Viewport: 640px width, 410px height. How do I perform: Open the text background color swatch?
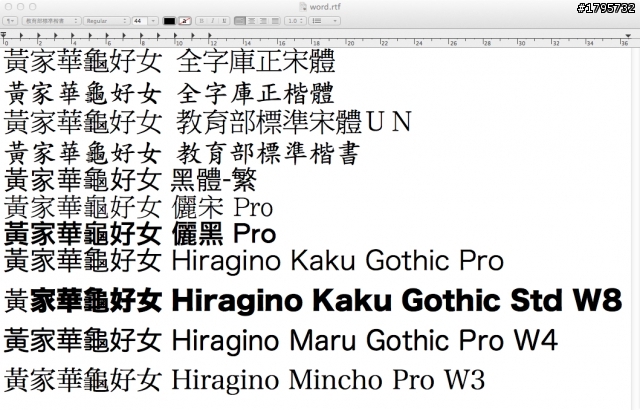tap(185, 21)
